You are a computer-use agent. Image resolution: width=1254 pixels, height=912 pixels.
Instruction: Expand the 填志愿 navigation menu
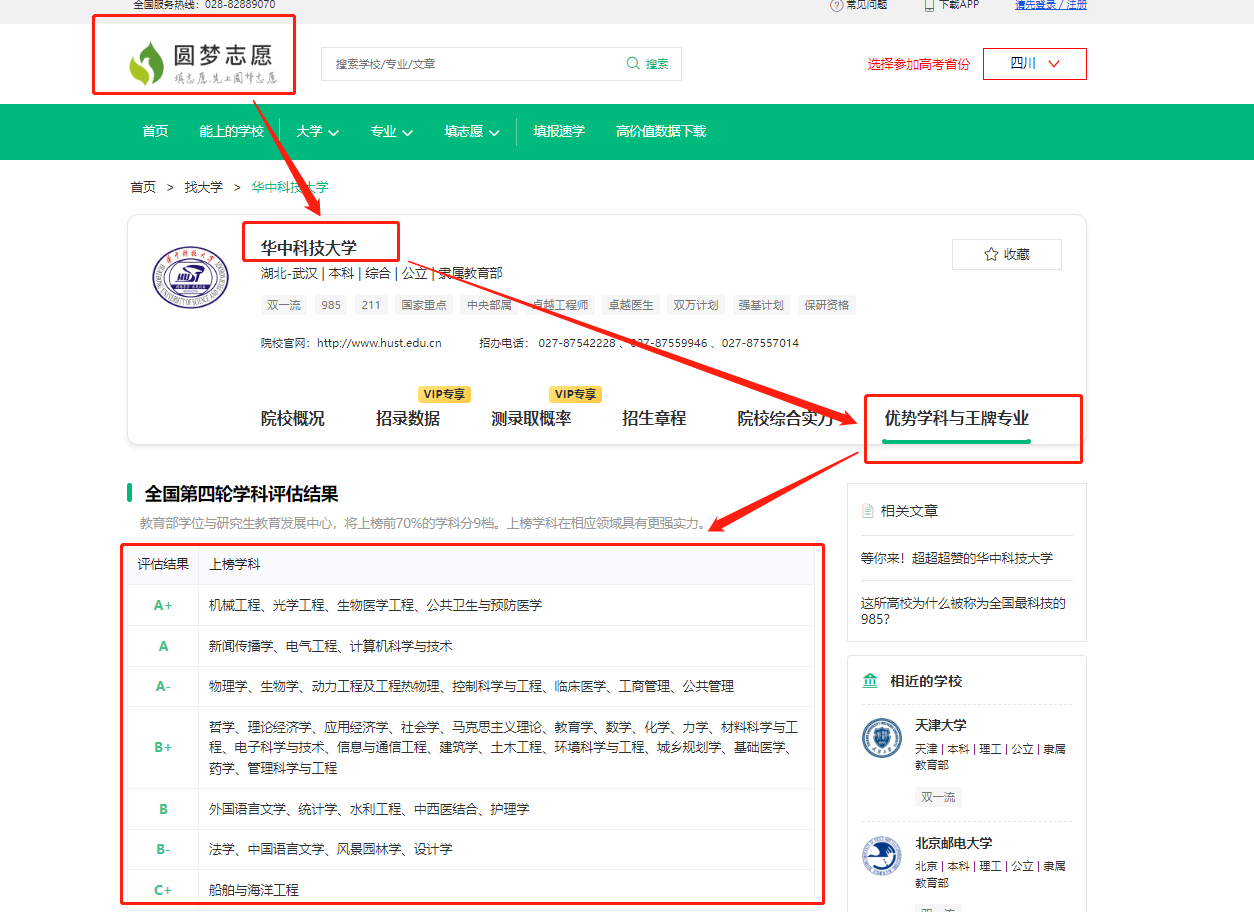(472, 132)
